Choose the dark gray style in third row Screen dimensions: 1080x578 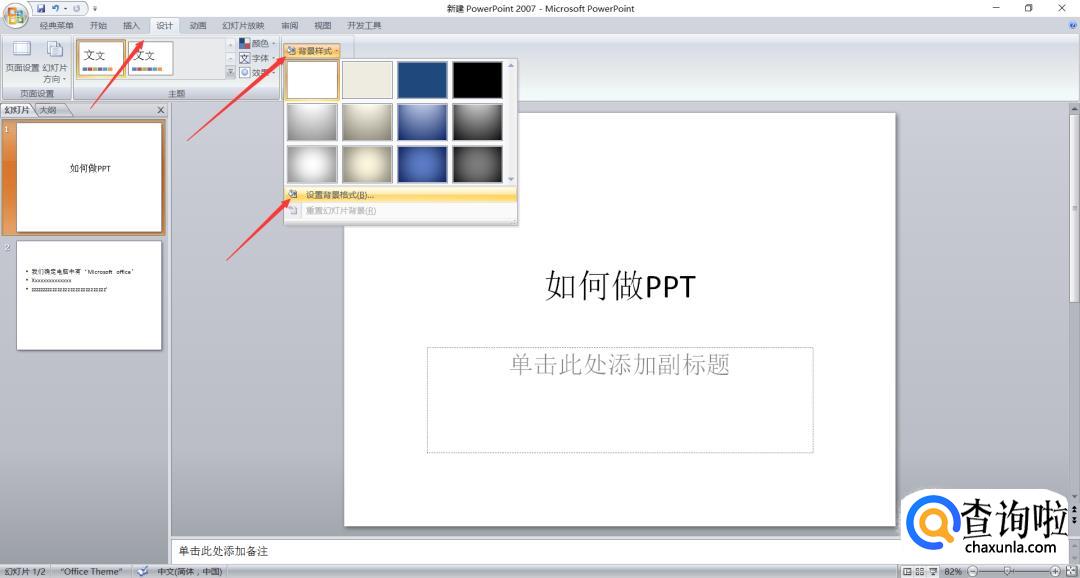point(477,164)
